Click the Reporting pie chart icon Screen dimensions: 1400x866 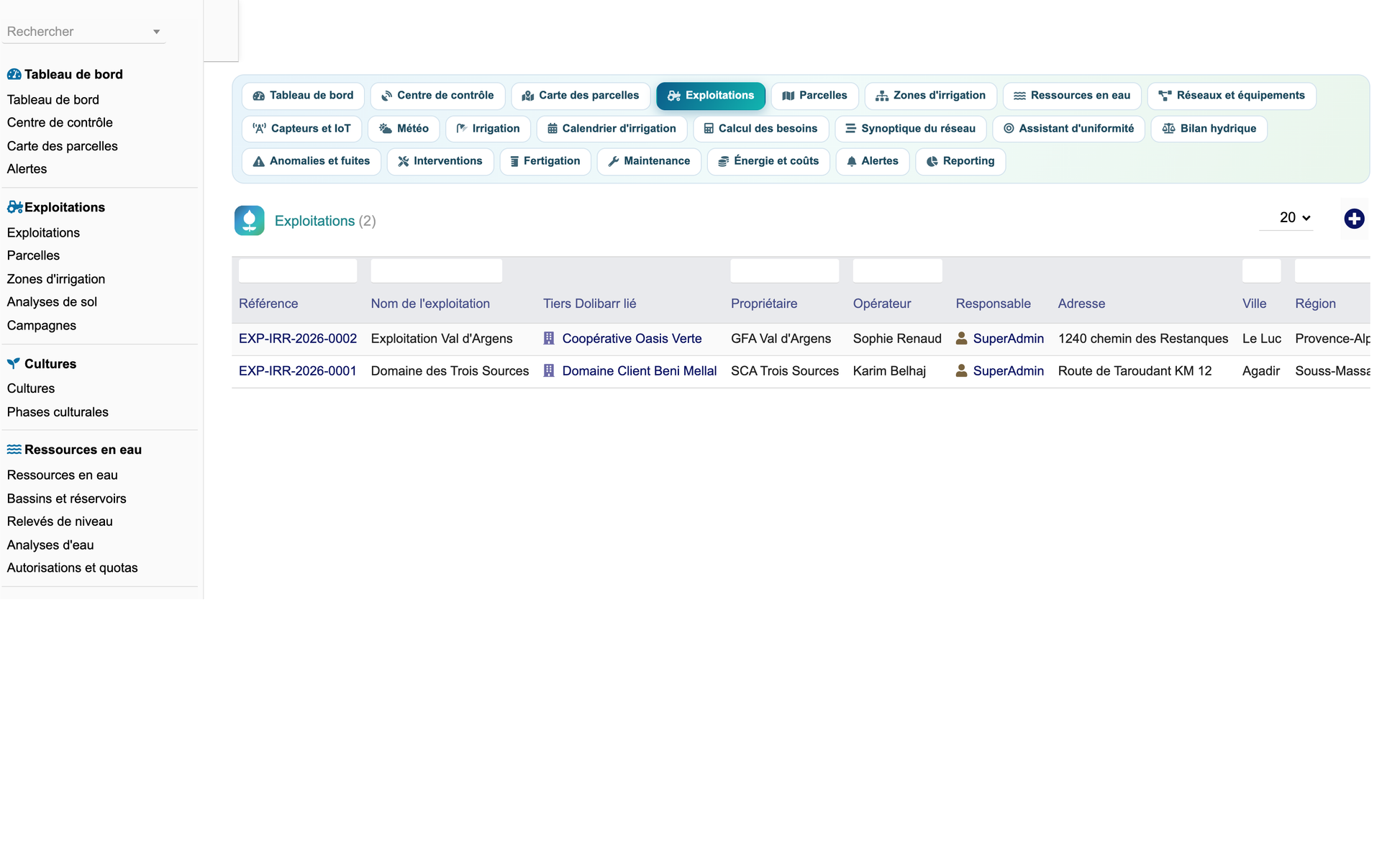click(932, 161)
